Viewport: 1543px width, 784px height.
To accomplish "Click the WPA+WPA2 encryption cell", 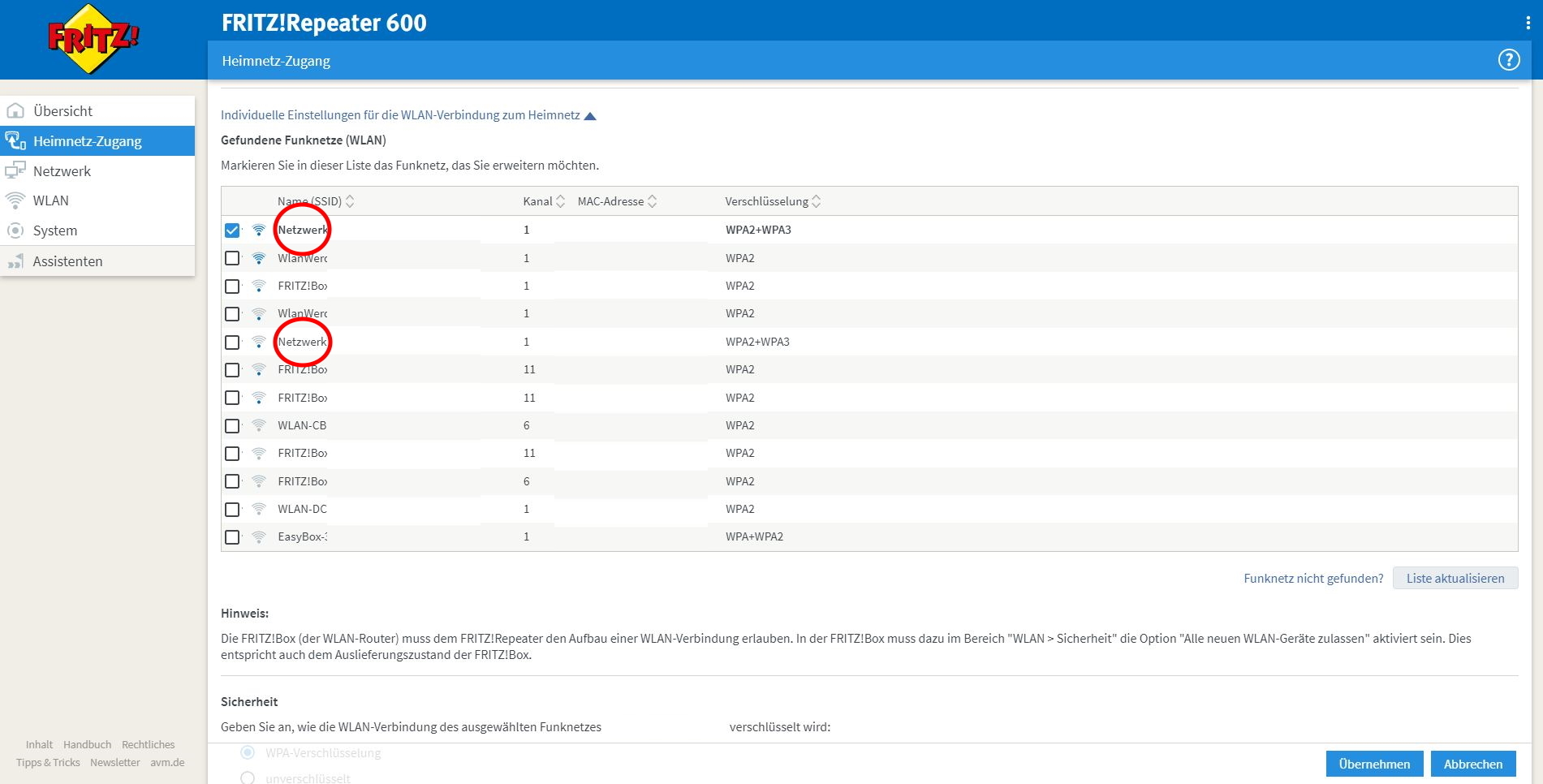I will (754, 537).
